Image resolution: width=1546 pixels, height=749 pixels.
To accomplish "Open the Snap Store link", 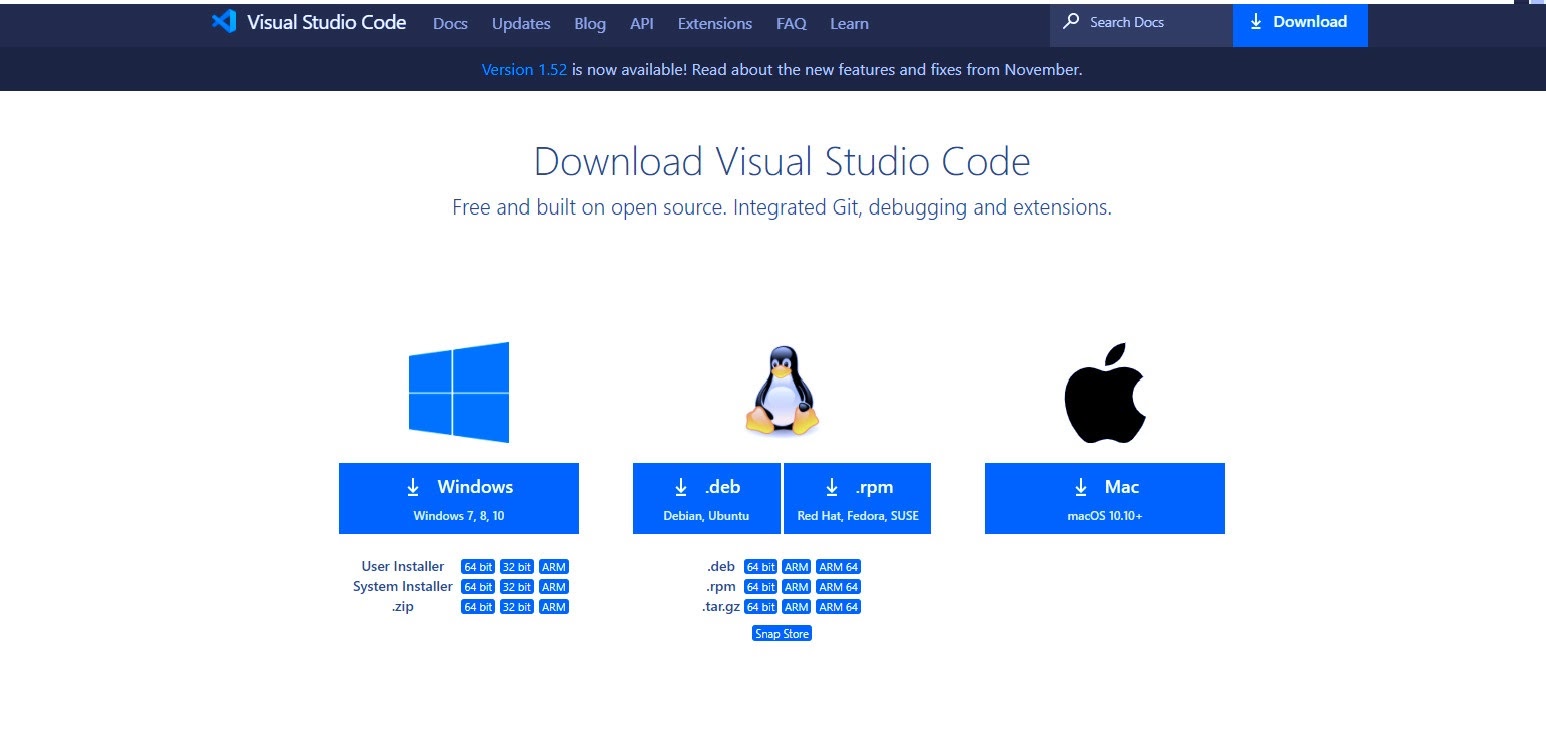I will (x=782, y=634).
